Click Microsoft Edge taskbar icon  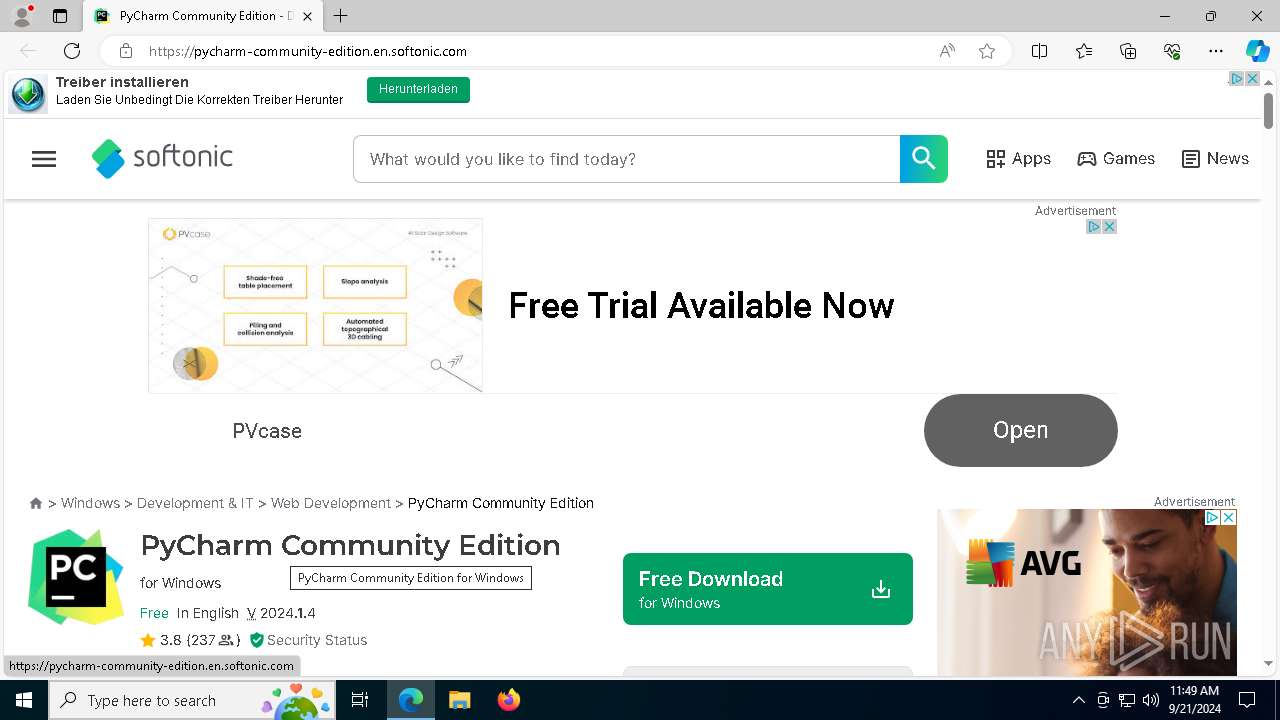coord(411,700)
